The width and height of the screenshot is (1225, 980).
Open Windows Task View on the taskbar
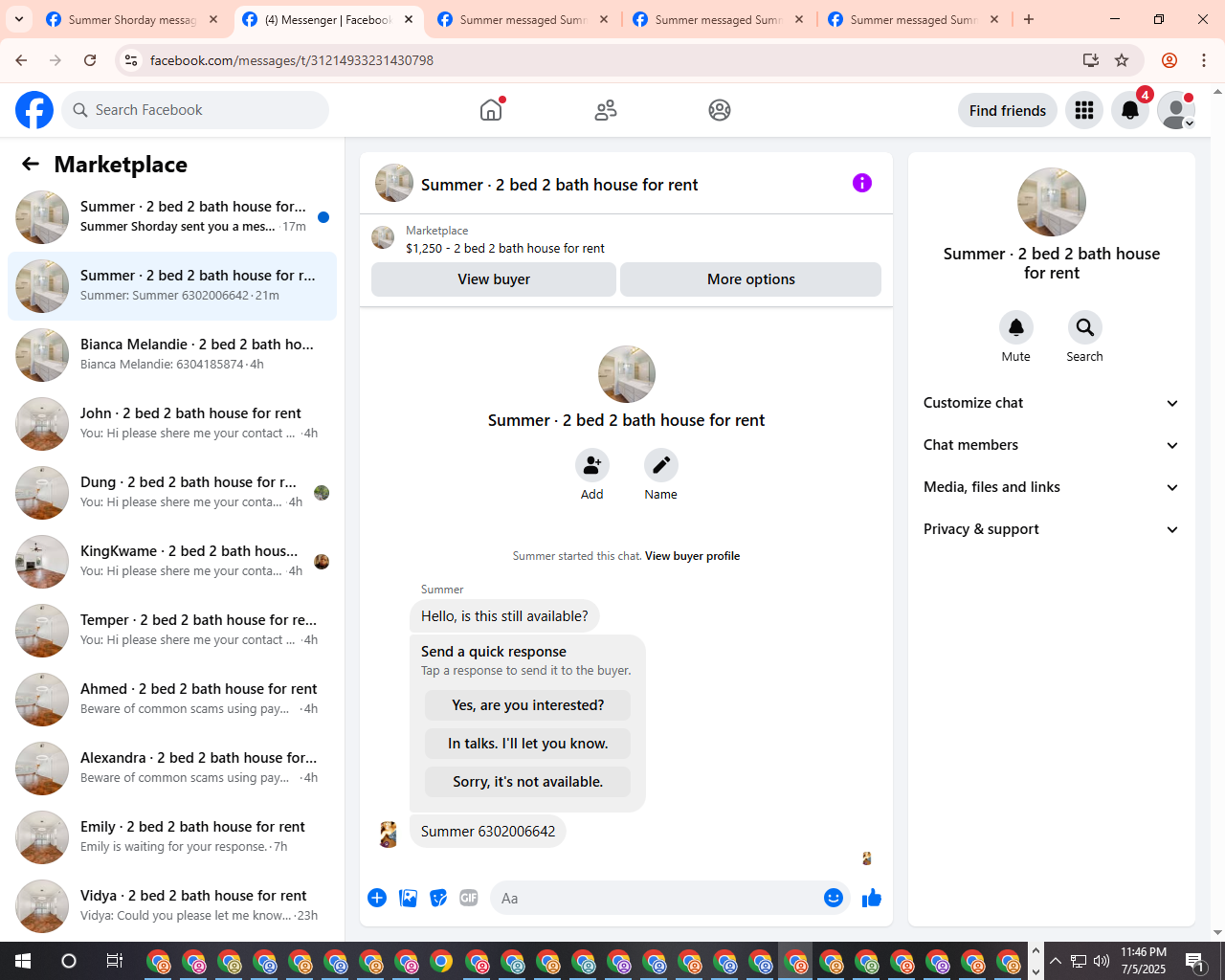coord(114,961)
